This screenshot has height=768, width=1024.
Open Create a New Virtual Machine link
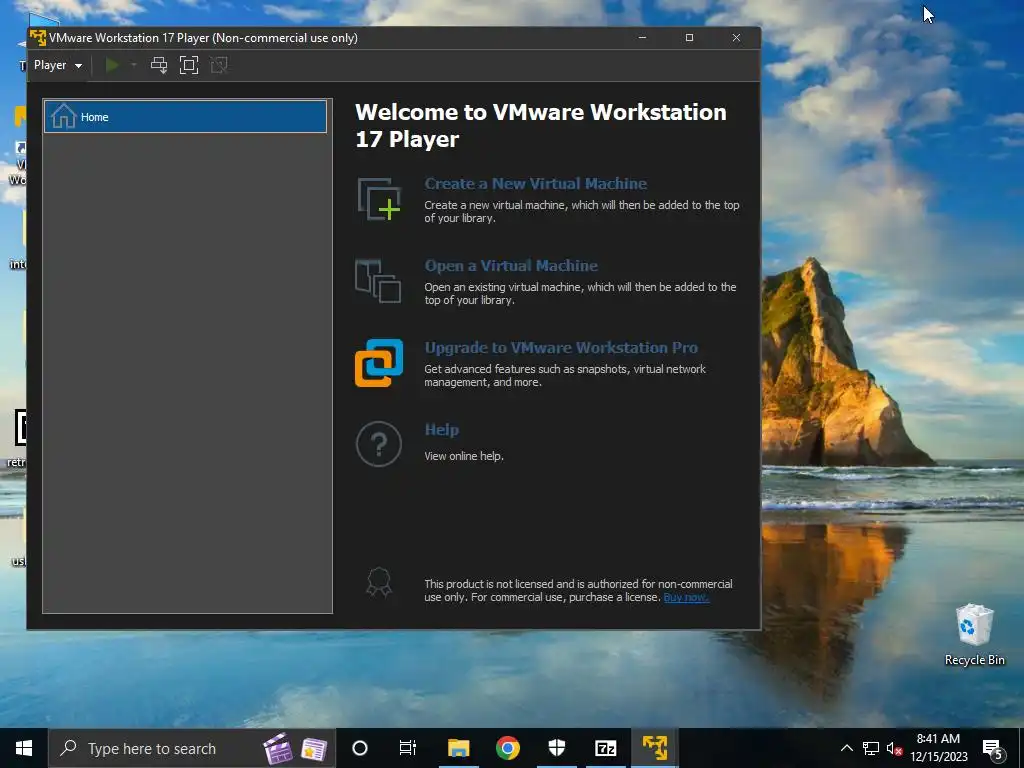[536, 184]
